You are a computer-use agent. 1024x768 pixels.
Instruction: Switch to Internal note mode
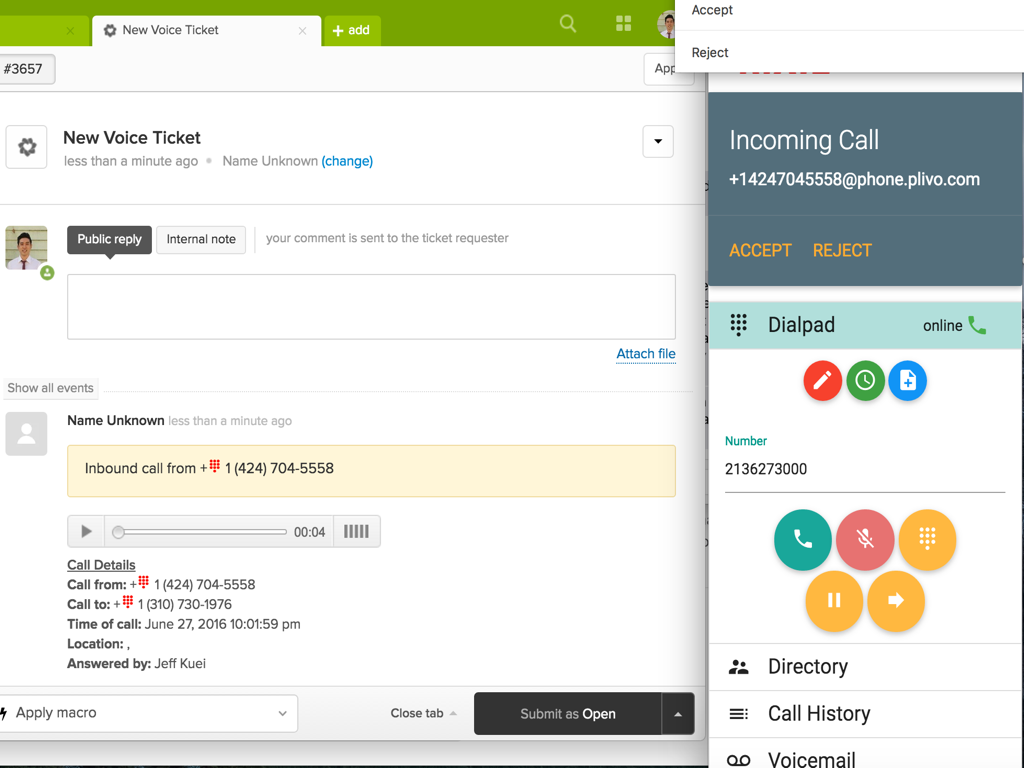point(201,240)
